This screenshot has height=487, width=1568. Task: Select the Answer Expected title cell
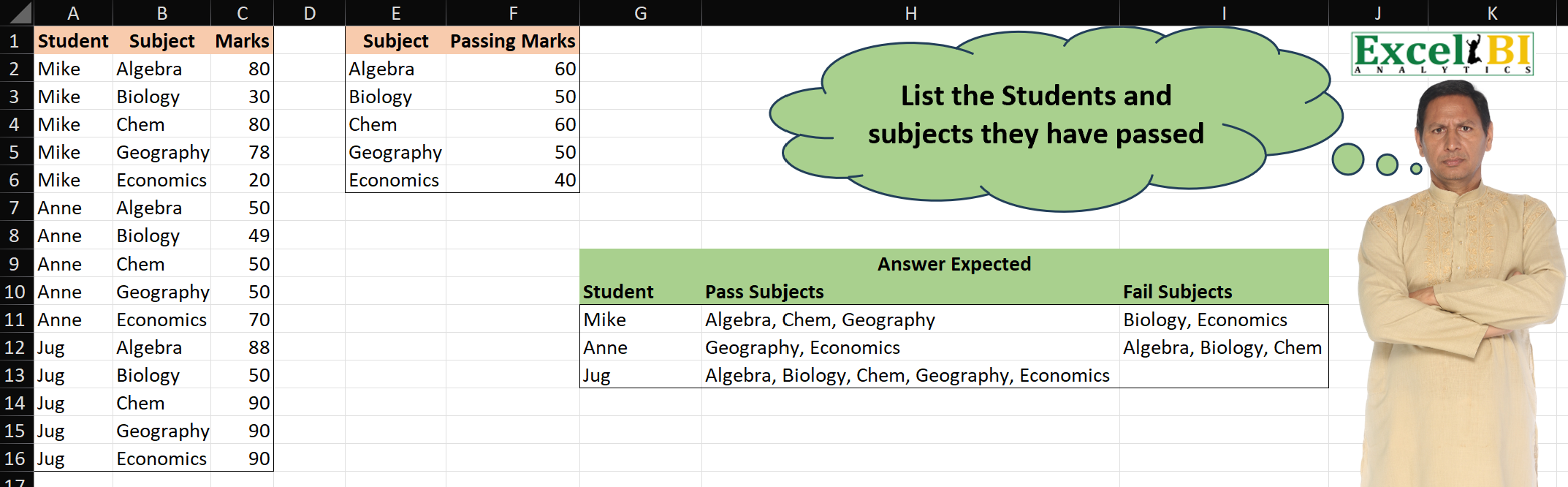pos(954,263)
